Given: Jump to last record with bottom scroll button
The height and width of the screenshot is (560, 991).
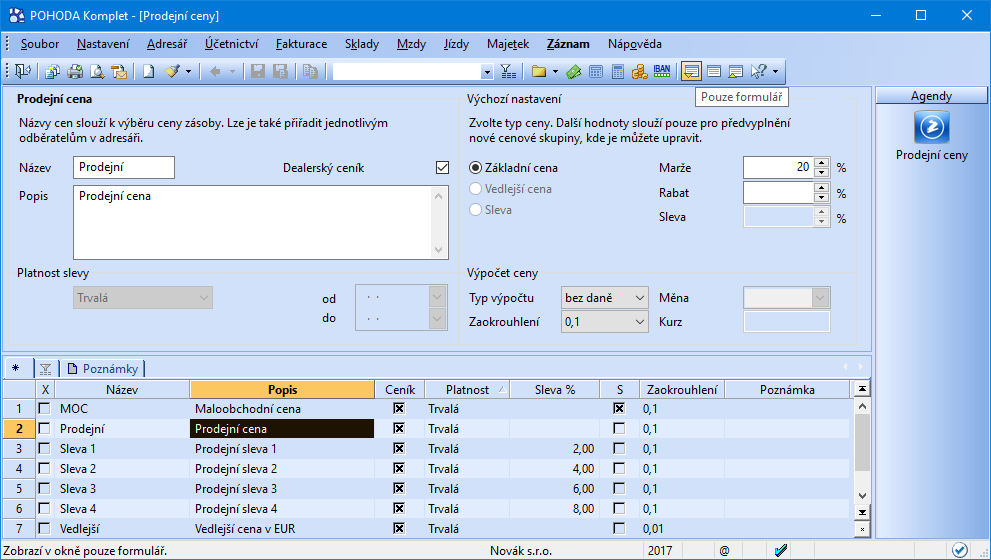Looking at the screenshot, I should 862,513.
